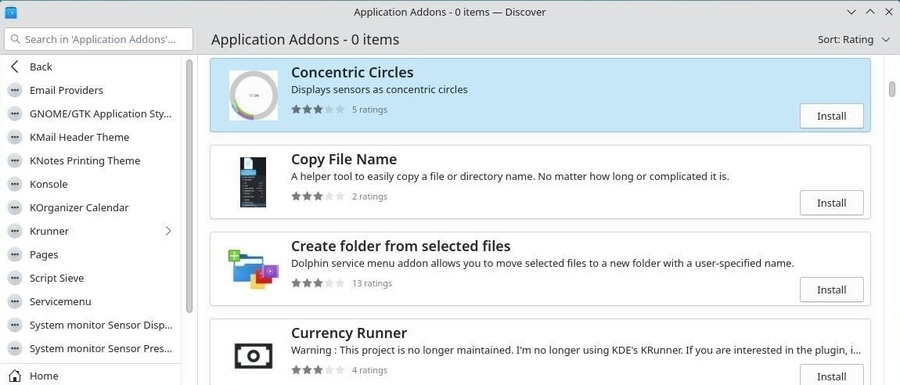
Task: Click the Script Sieve category icon
Action: 15,278
